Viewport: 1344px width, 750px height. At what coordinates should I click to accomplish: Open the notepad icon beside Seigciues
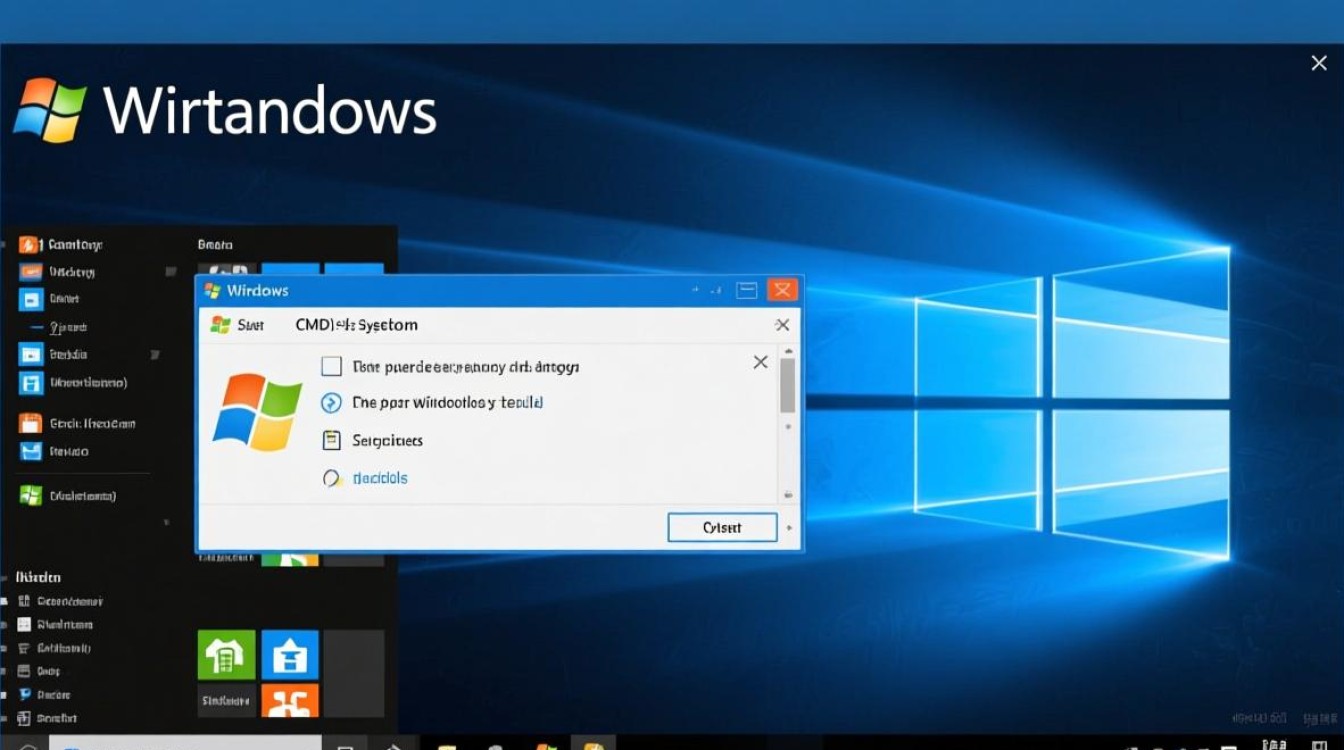pyautogui.click(x=331, y=439)
